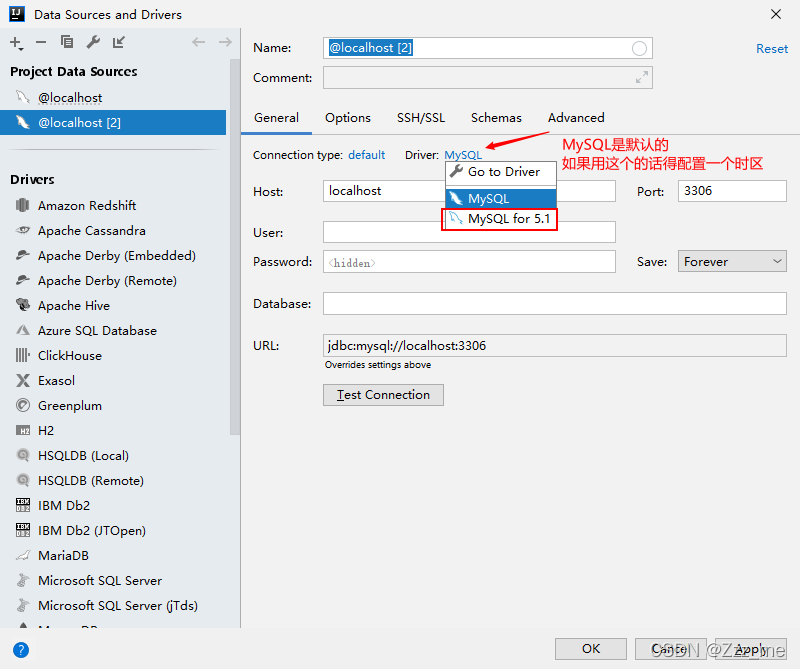Expand the Comment field with expand icon
The height and width of the screenshot is (669, 800).
(642, 77)
